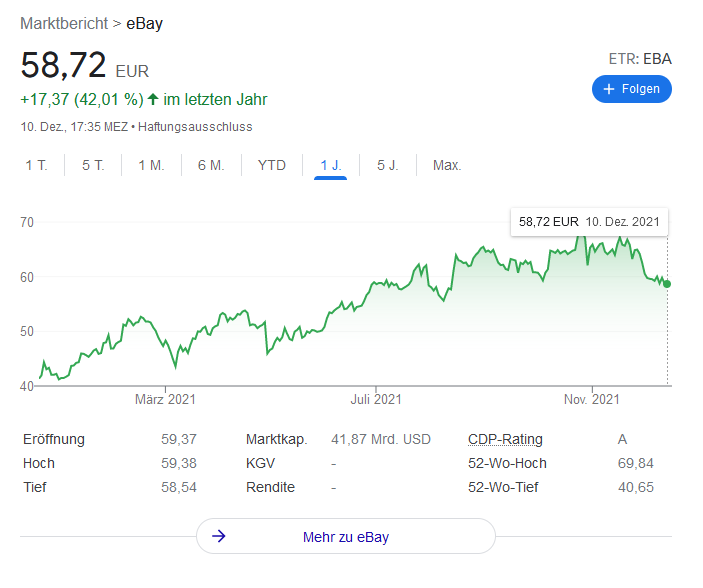Switch to the 5 T. time range
The image size is (703, 588).
(93, 165)
